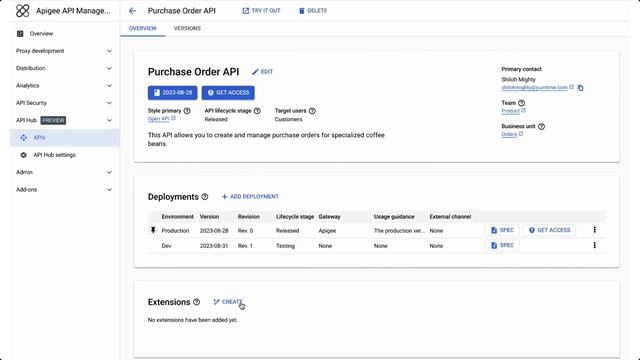Expand the Admin section
This screenshot has width=640, height=360.
(64, 172)
